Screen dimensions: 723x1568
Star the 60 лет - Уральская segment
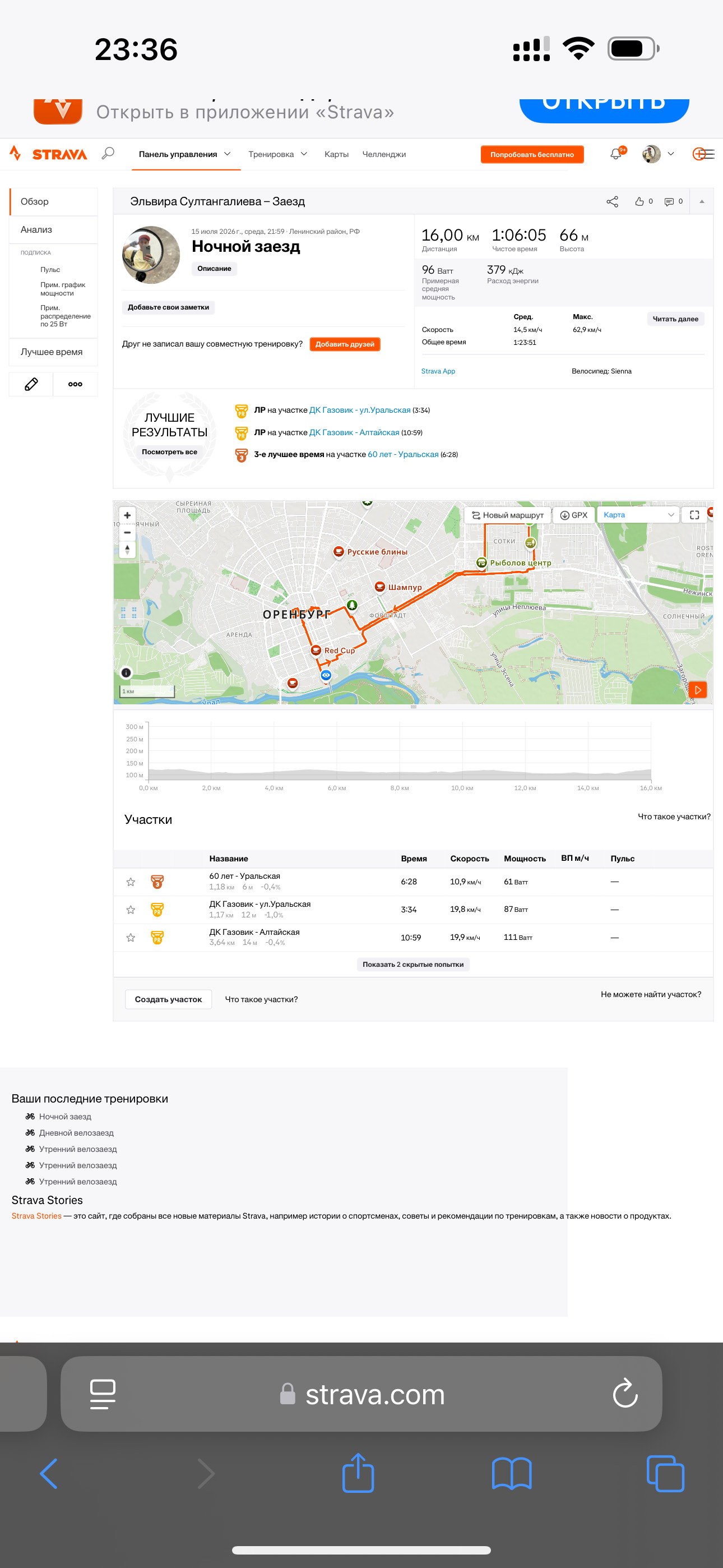(x=131, y=882)
